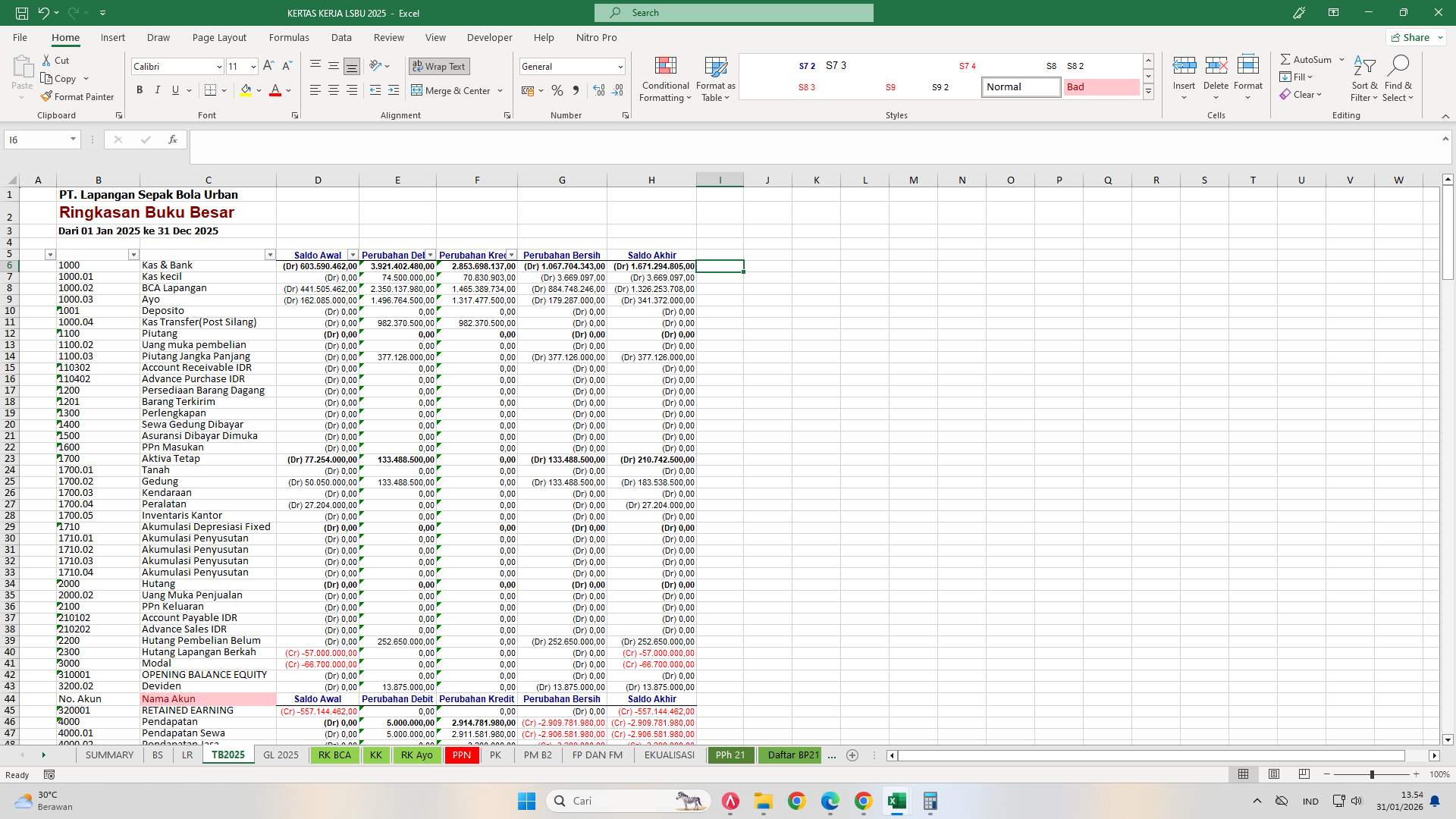Toggle Wrap Text on the selection
Screen dimensions: 1456x819
click(439, 66)
